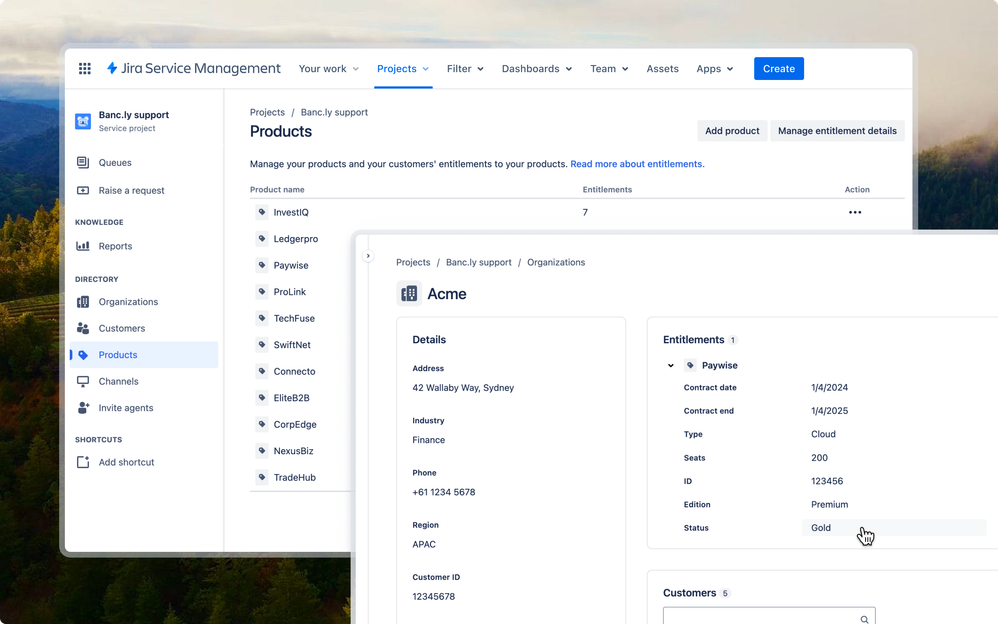Click the Atlassian app switcher grid icon

tap(85, 68)
